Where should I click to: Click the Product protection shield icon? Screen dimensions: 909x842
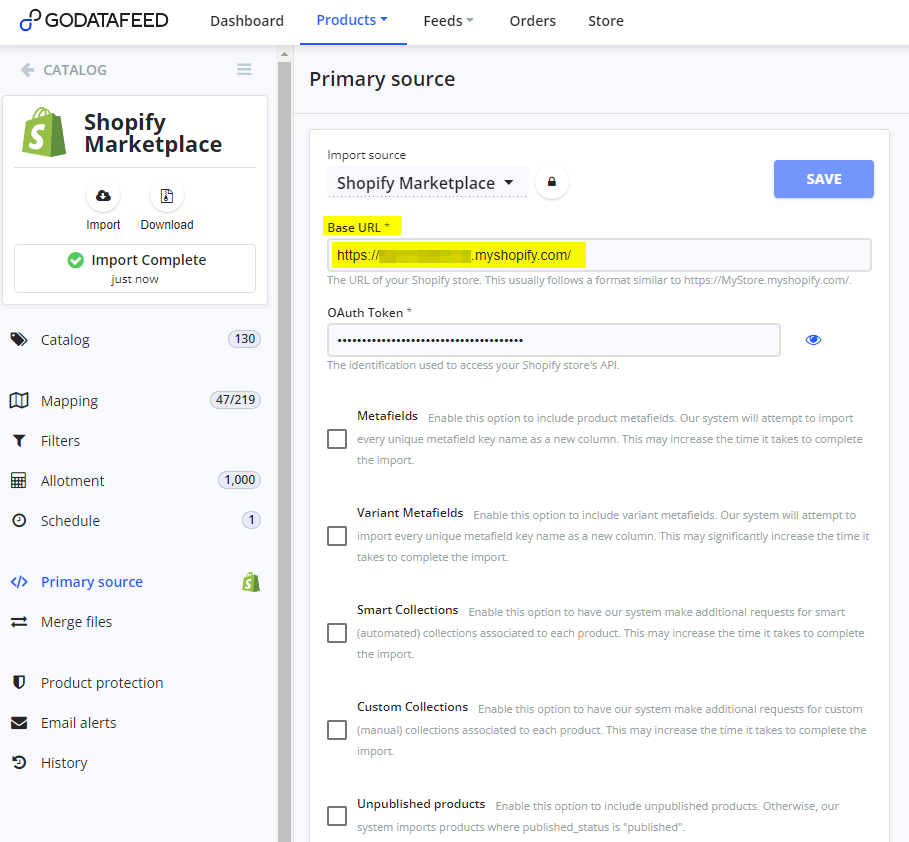[x=19, y=682]
